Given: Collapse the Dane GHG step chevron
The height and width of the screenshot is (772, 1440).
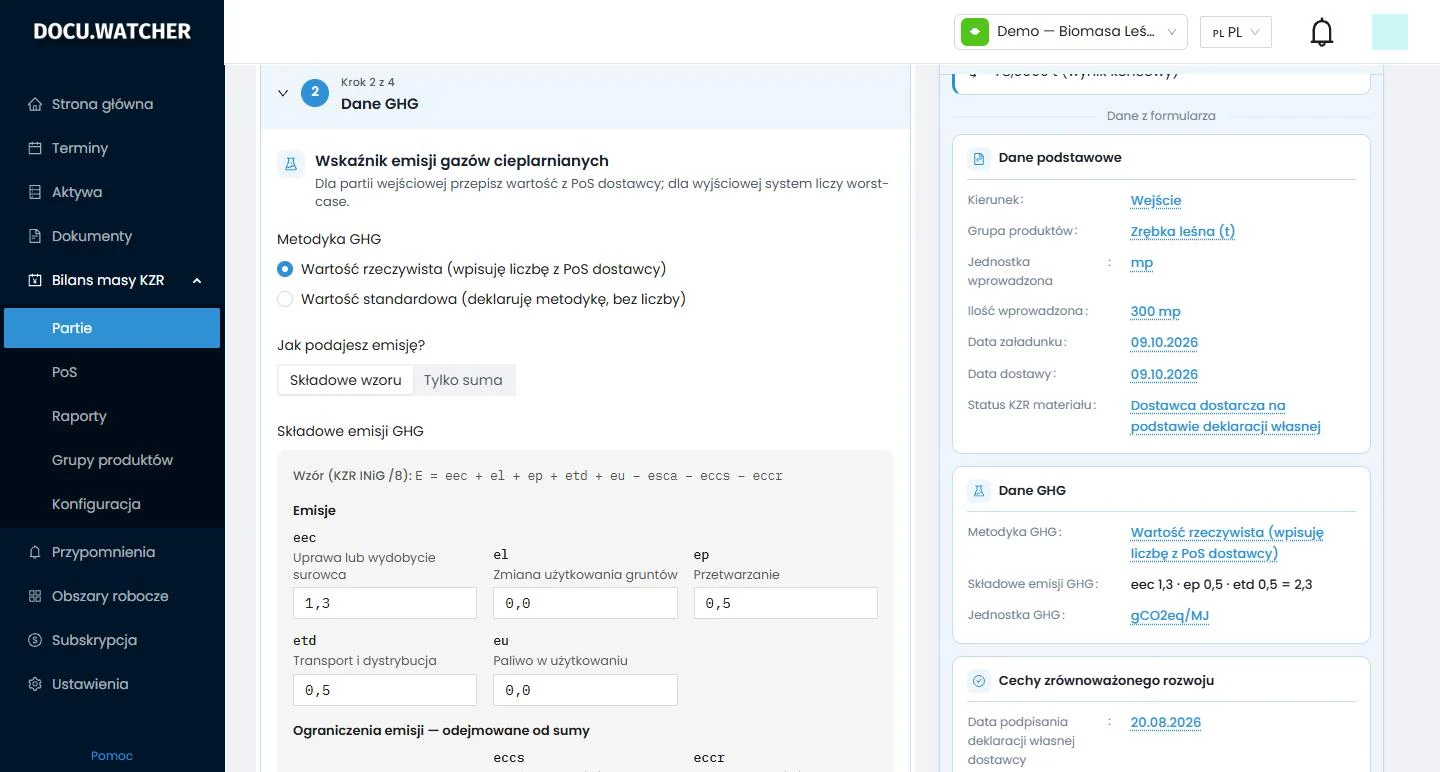Looking at the screenshot, I should click(x=283, y=93).
